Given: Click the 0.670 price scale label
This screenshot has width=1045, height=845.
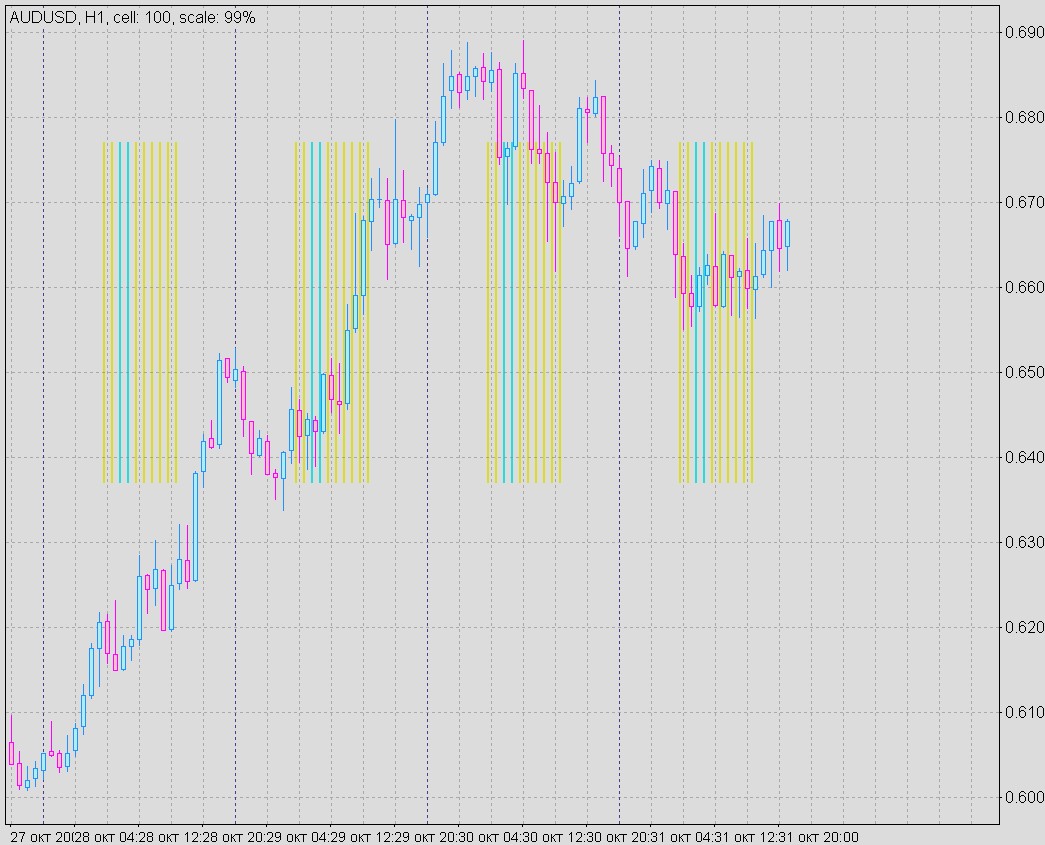Looking at the screenshot, I should click(x=1023, y=203).
